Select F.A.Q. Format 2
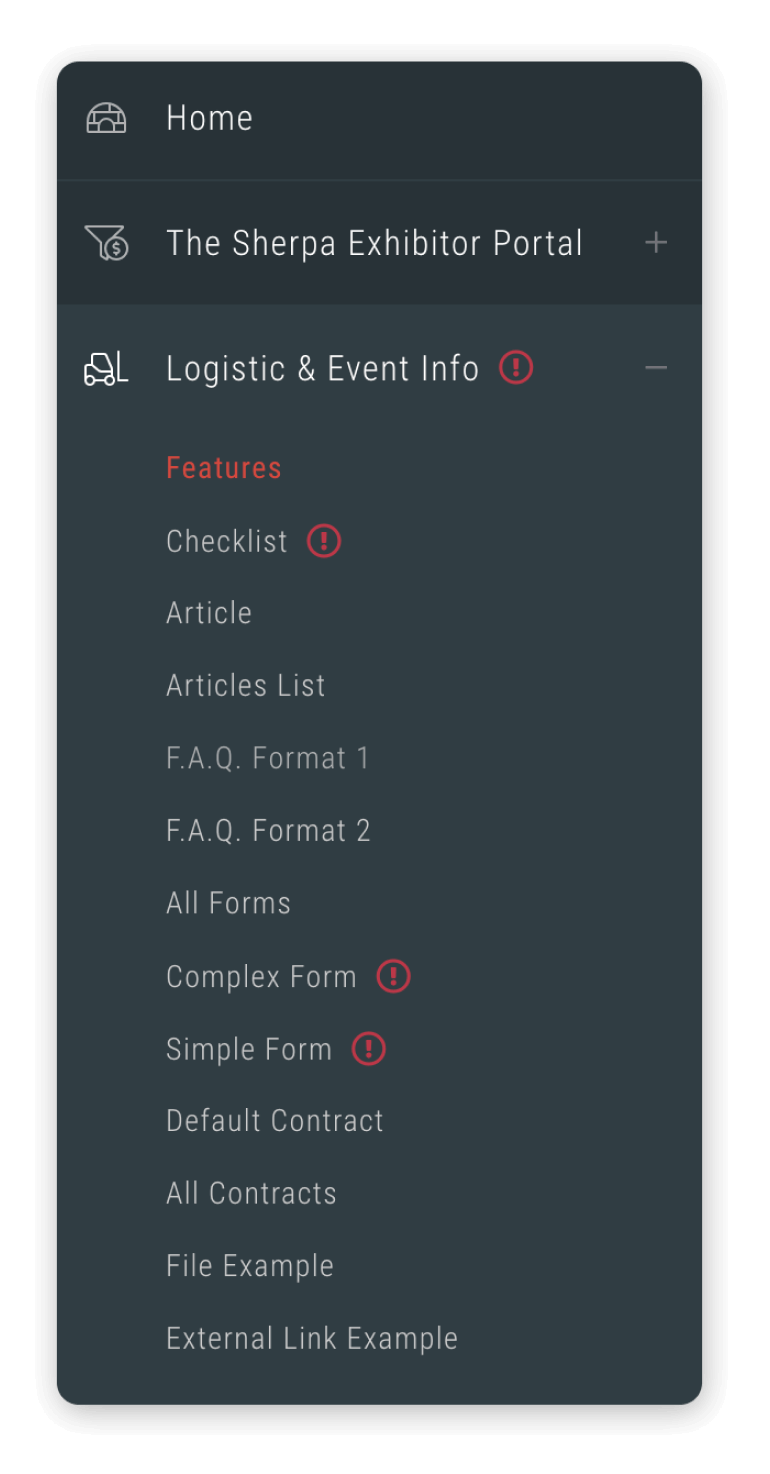Screen dimensions: 770x1474 point(268,830)
